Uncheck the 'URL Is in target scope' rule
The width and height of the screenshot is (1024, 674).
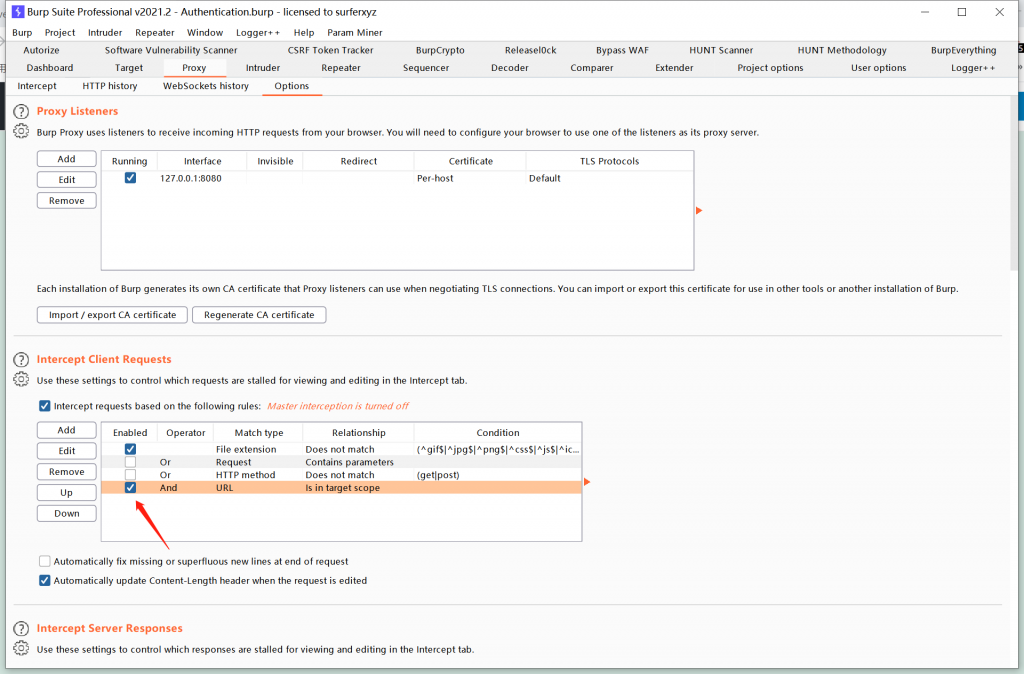click(x=130, y=487)
